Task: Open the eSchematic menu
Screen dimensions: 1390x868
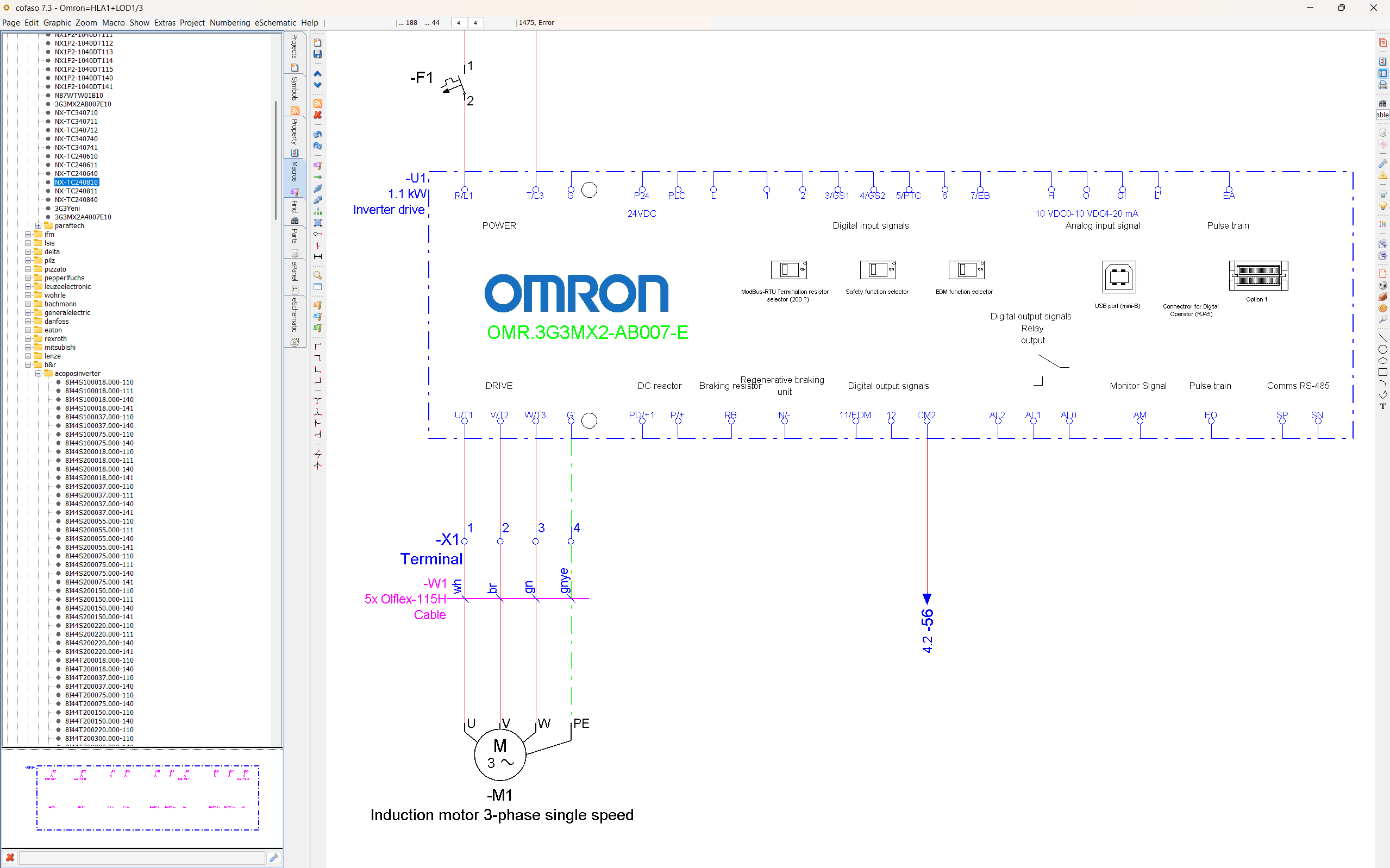Action: [x=275, y=23]
